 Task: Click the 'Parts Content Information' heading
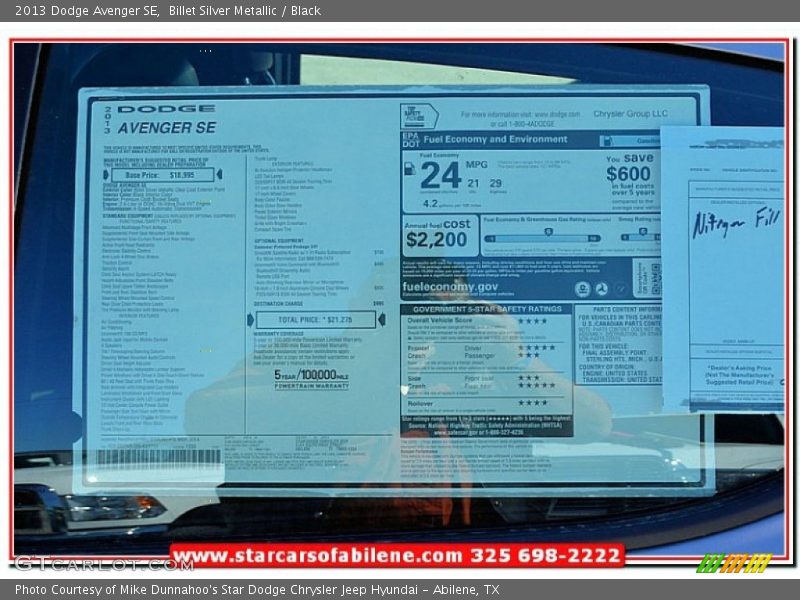point(627,309)
